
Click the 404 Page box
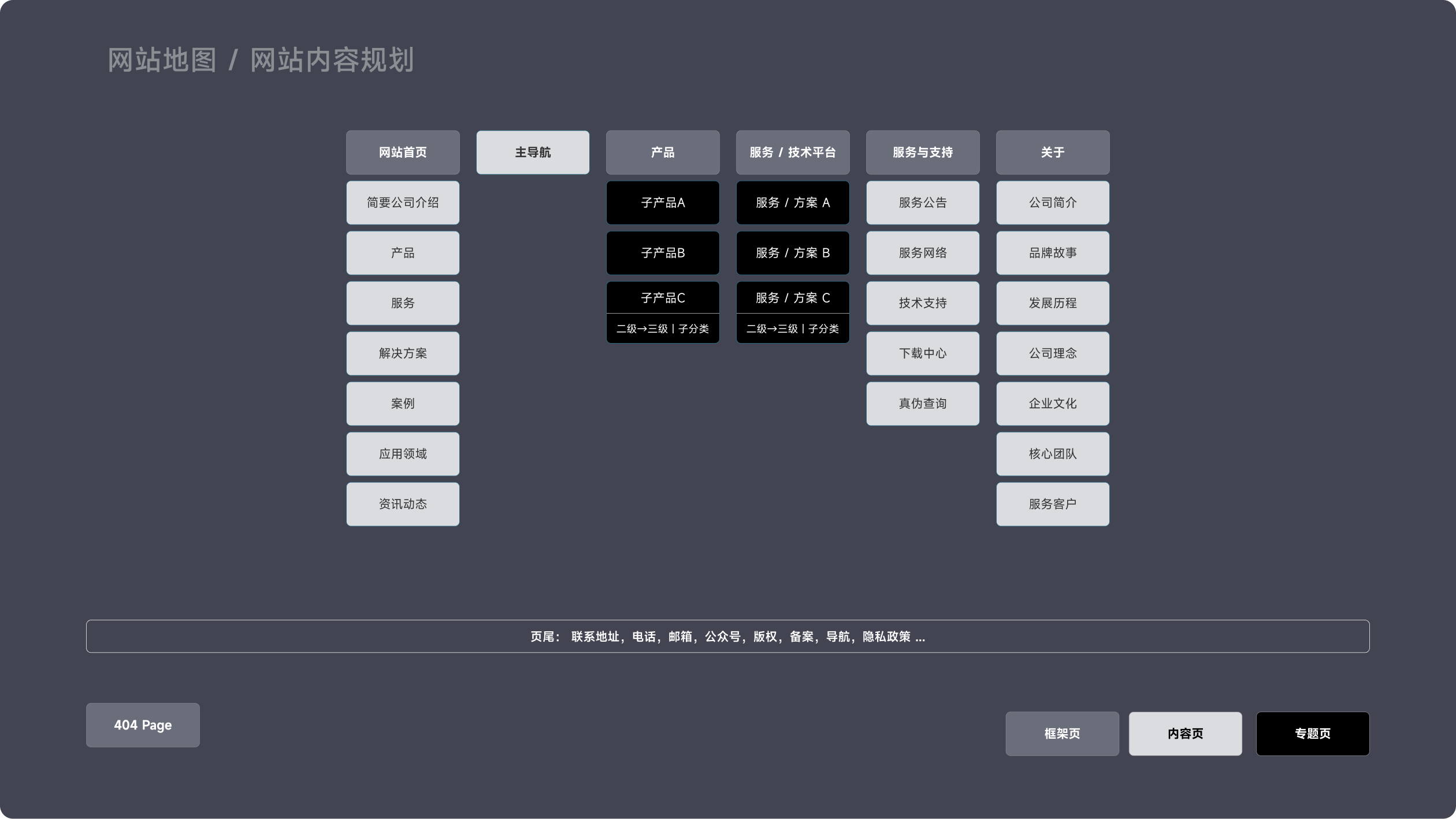143,725
